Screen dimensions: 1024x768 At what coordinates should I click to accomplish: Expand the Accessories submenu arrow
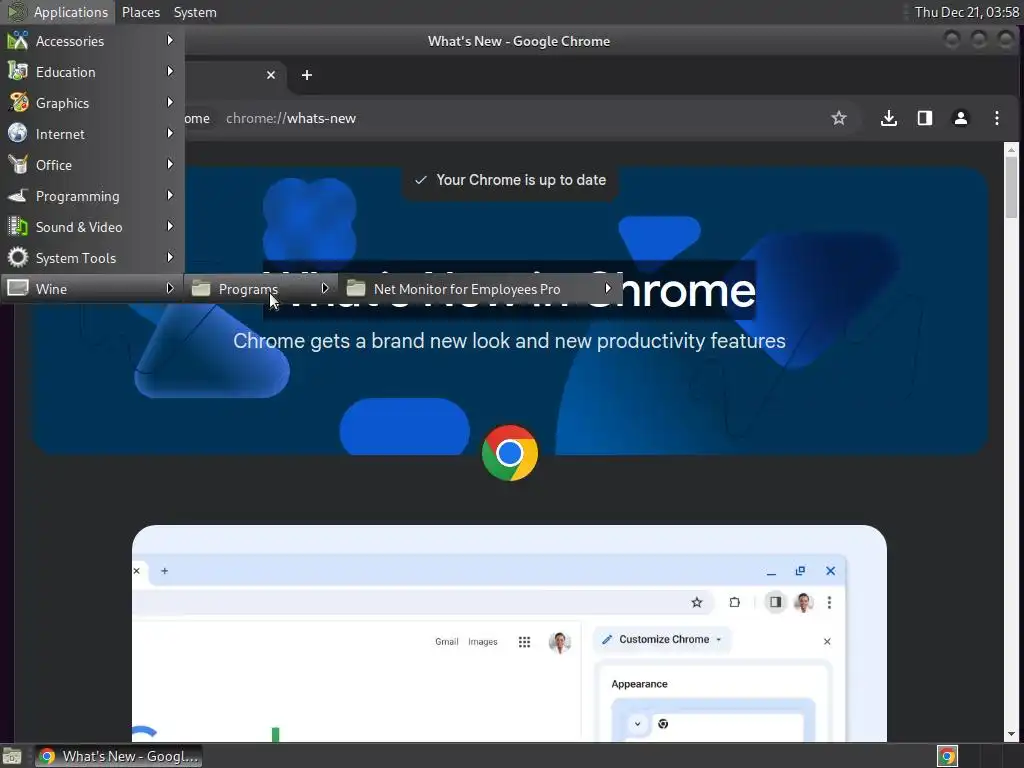click(170, 40)
